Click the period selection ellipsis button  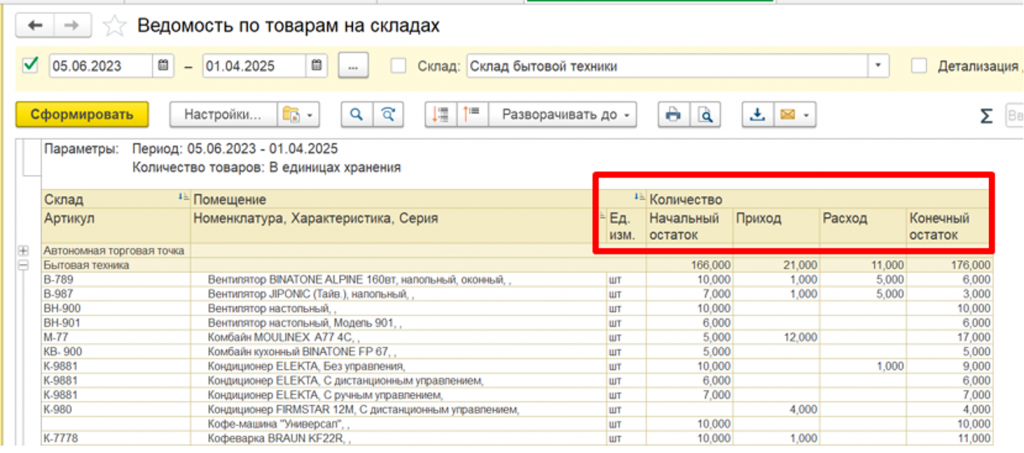point(353,66)
